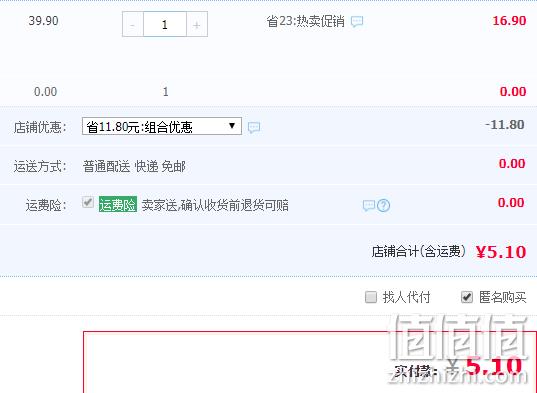
Task: Click the gift item price 0.00 on left
Action: 46,92
